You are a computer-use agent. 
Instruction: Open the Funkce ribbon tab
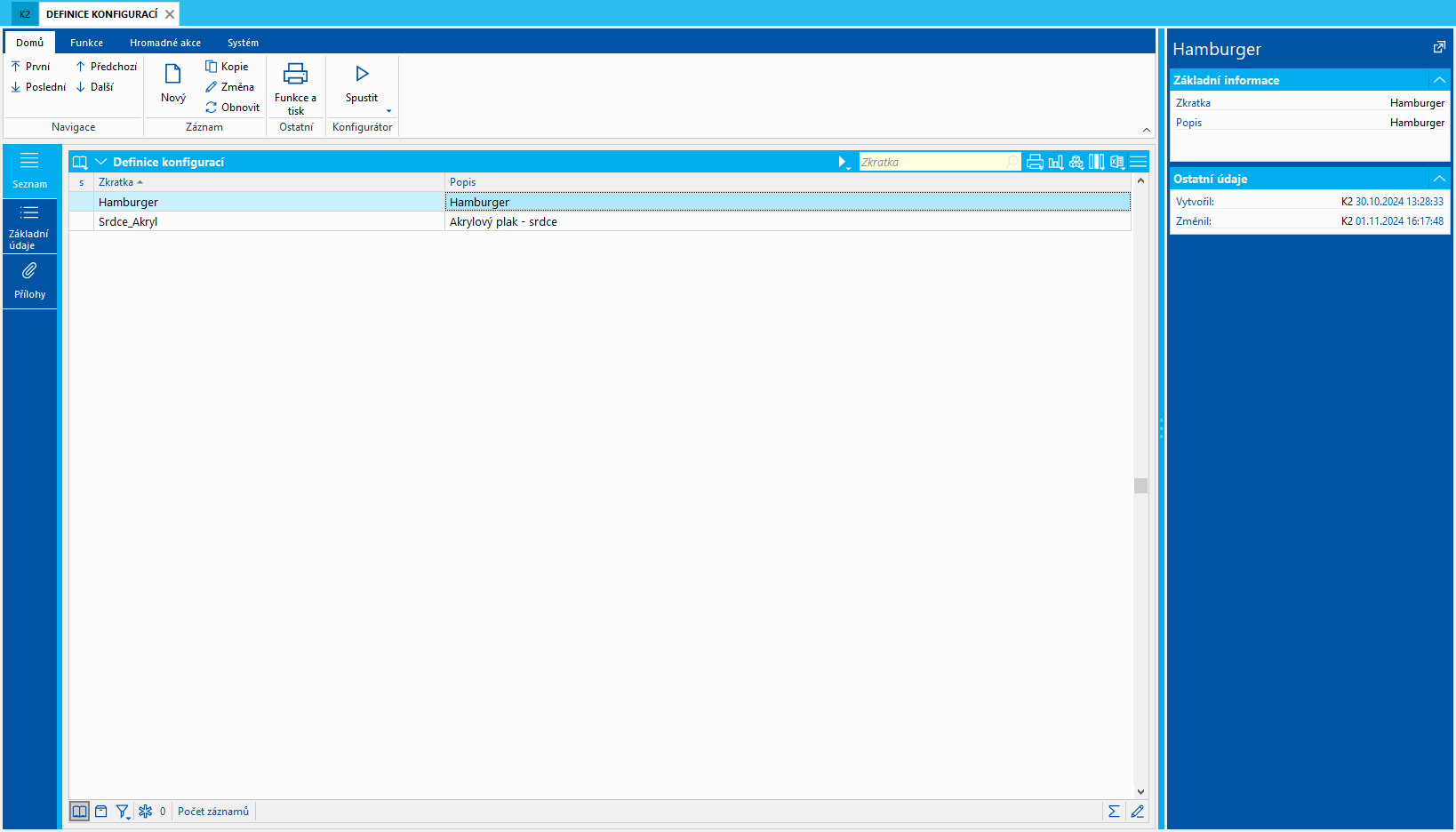point(86,43)
